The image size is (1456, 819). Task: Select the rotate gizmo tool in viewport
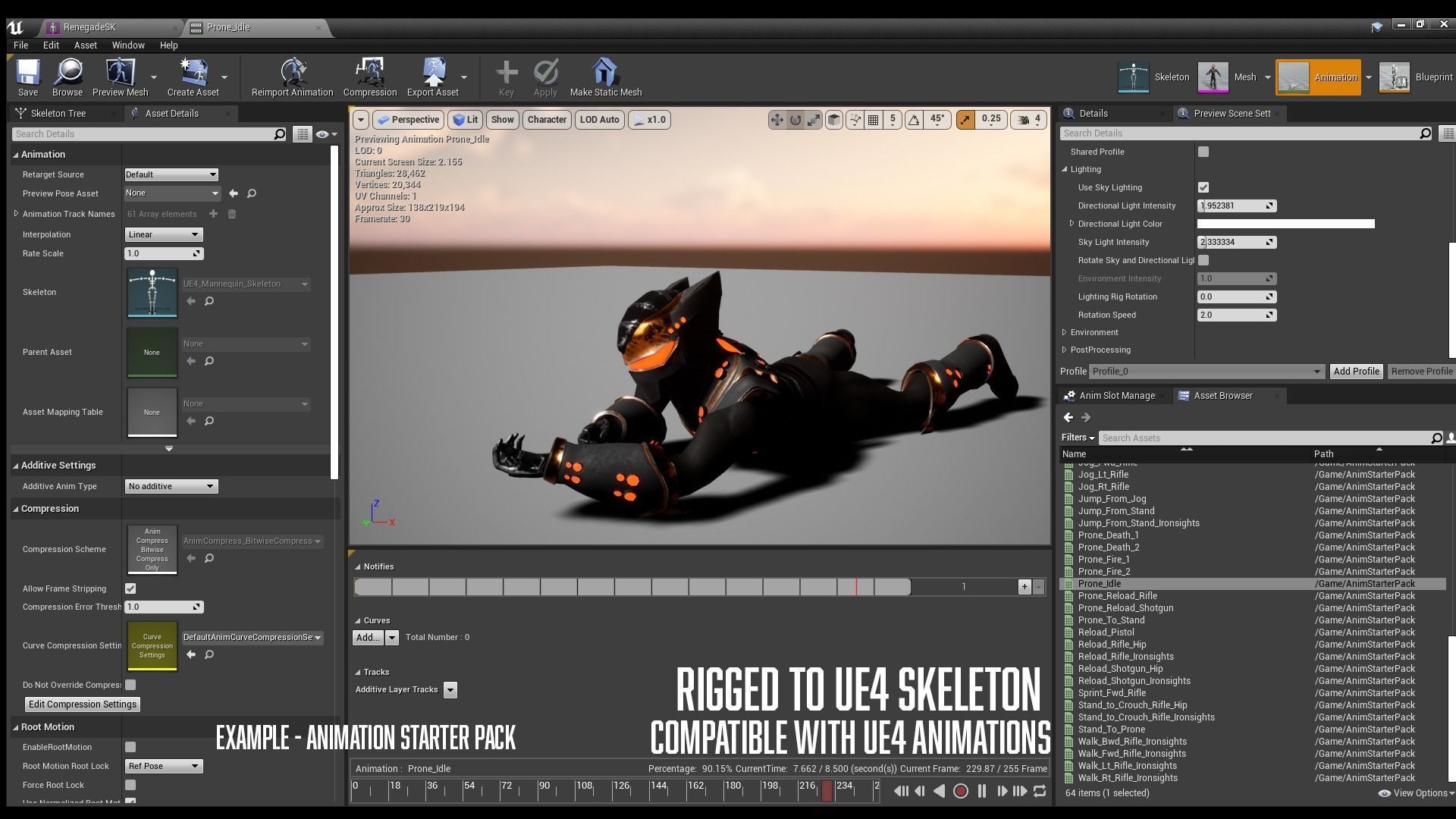click(795, 120)
